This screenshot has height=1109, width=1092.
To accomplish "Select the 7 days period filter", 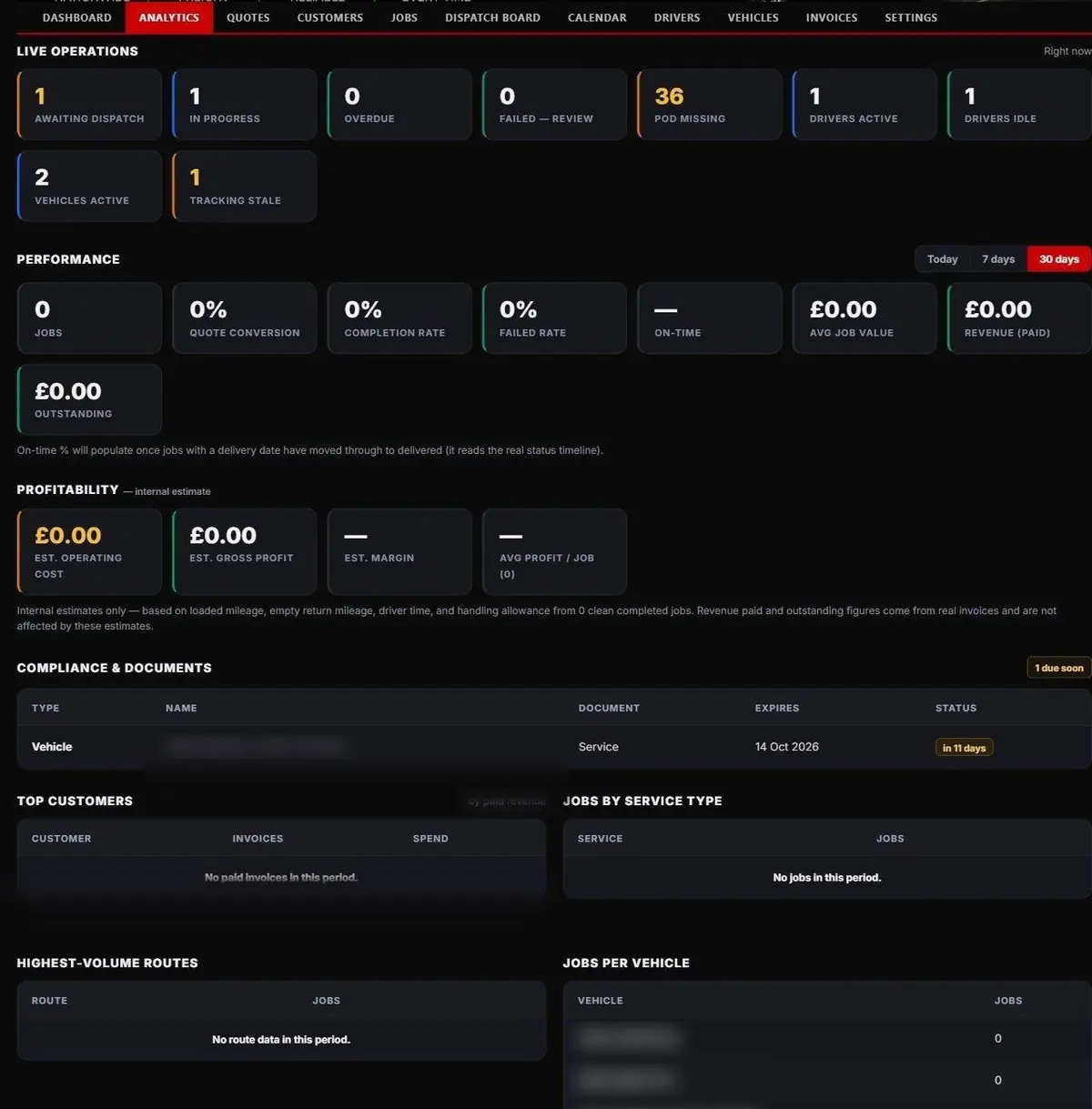I will coord(998,259).
